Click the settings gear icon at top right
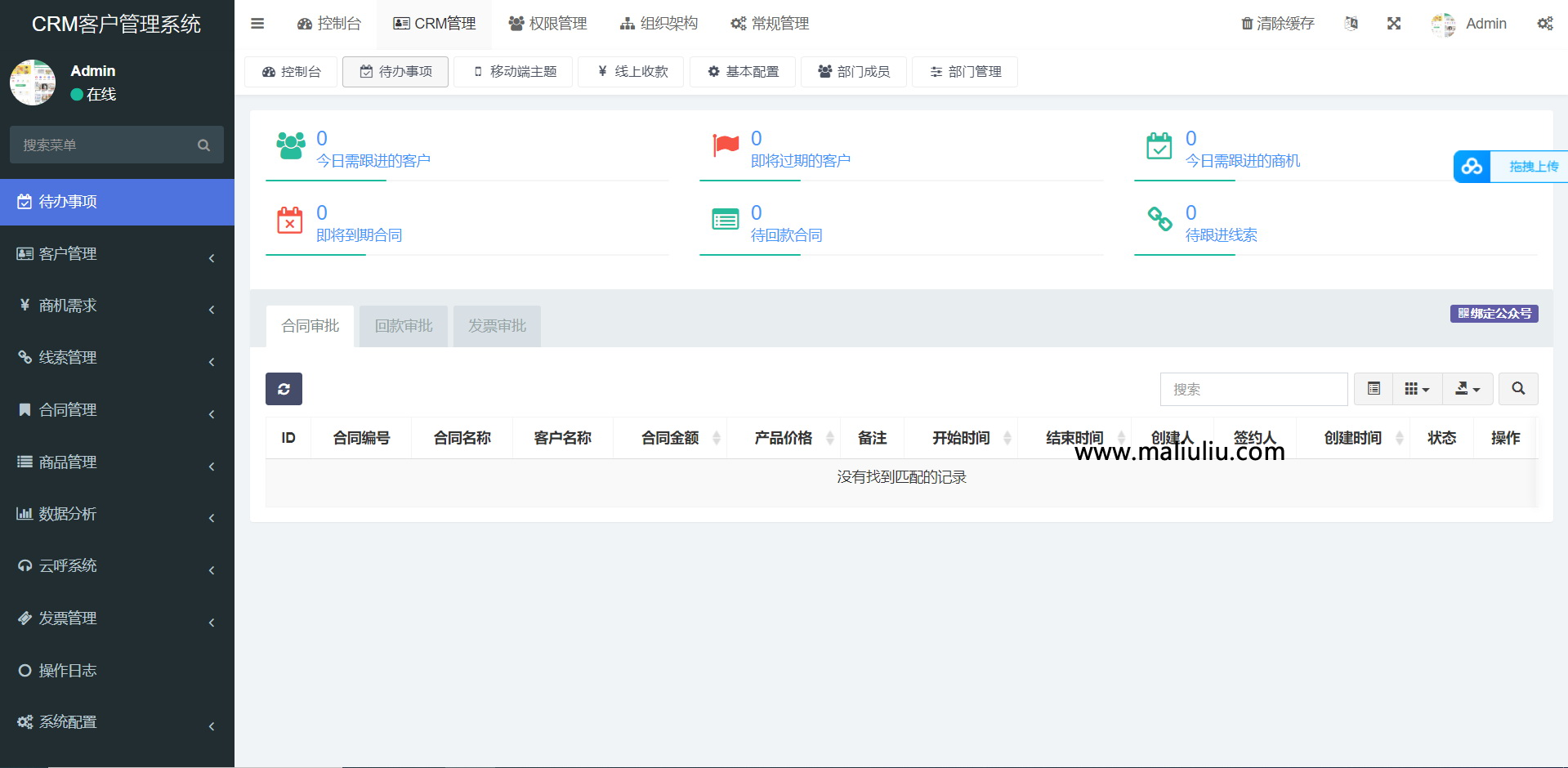 click(x=1546, y=24)
